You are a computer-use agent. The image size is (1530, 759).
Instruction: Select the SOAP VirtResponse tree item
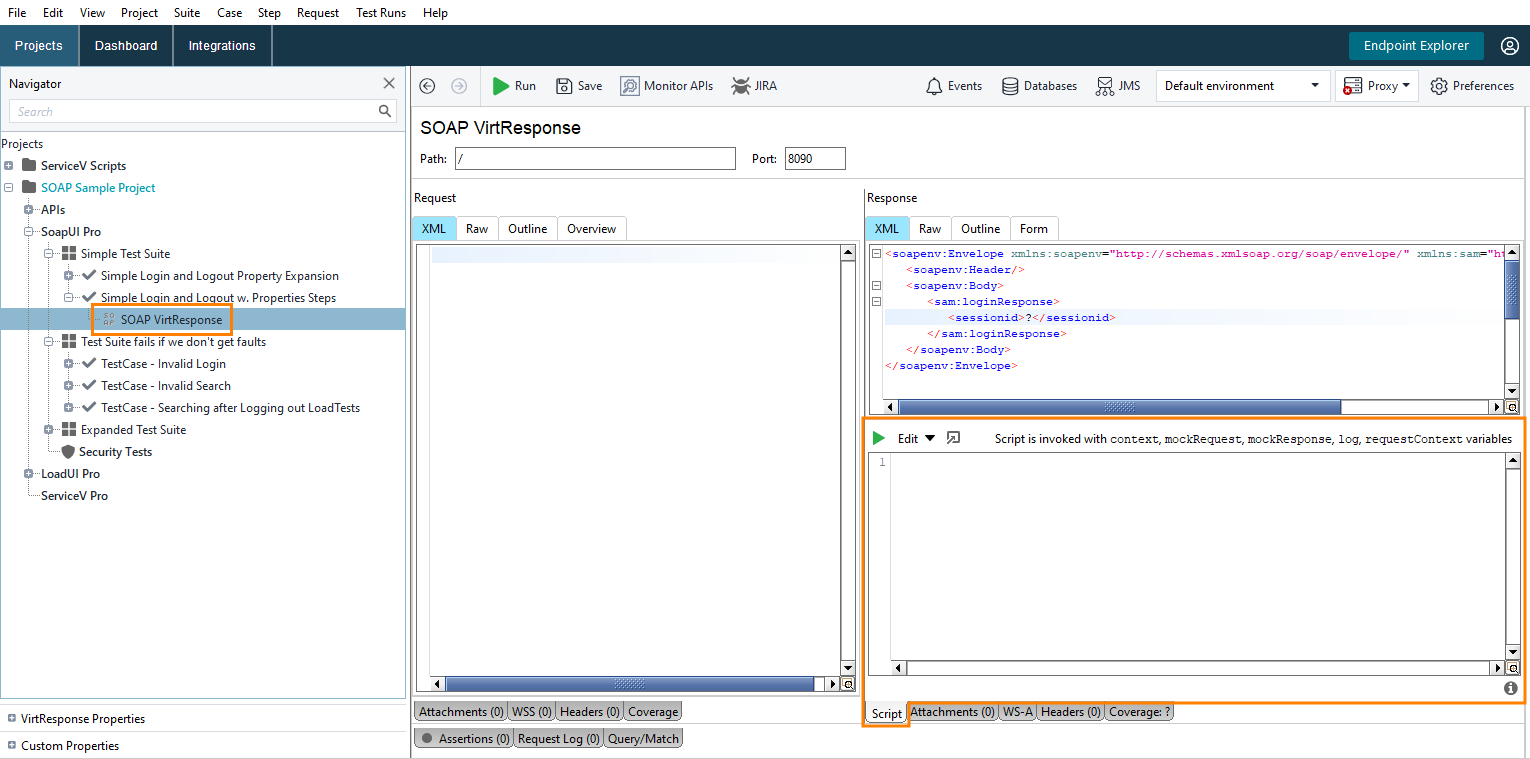click(171, 320)
